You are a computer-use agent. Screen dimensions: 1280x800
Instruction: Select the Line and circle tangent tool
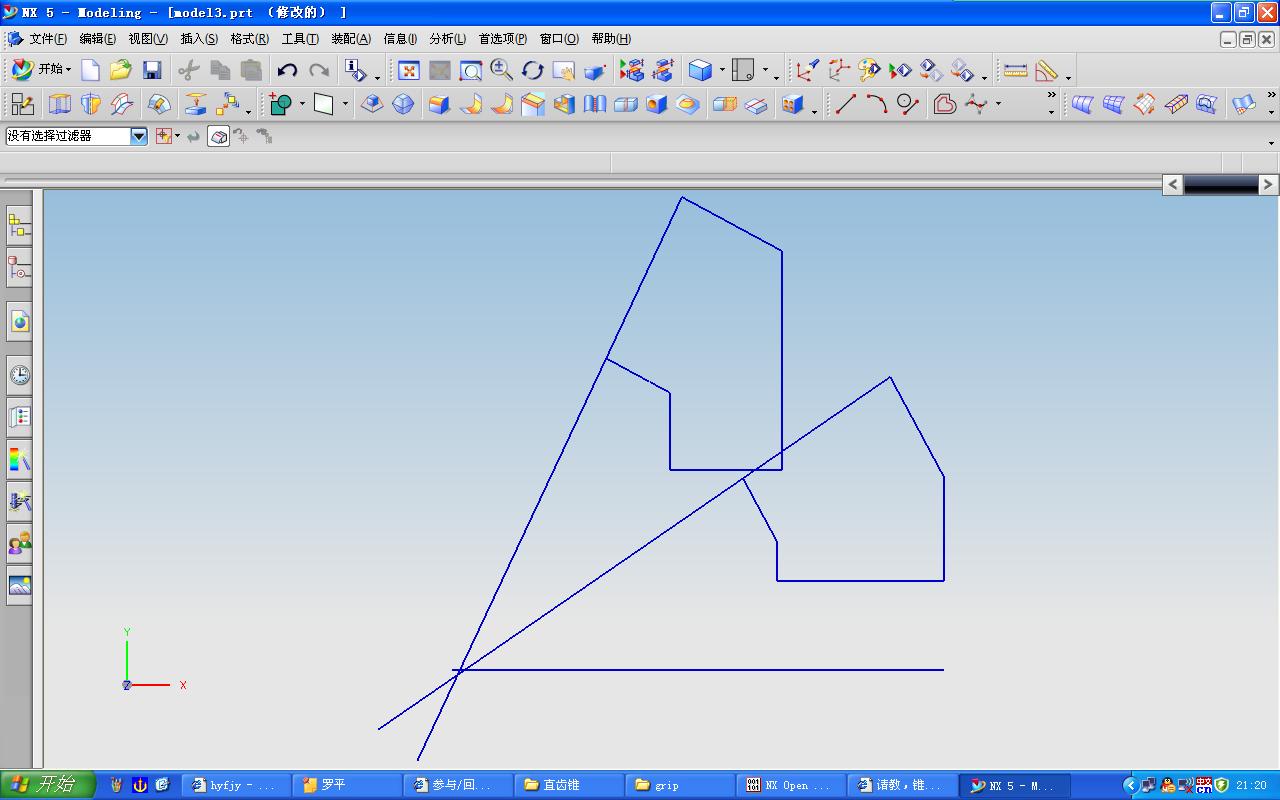click(908, 104)
